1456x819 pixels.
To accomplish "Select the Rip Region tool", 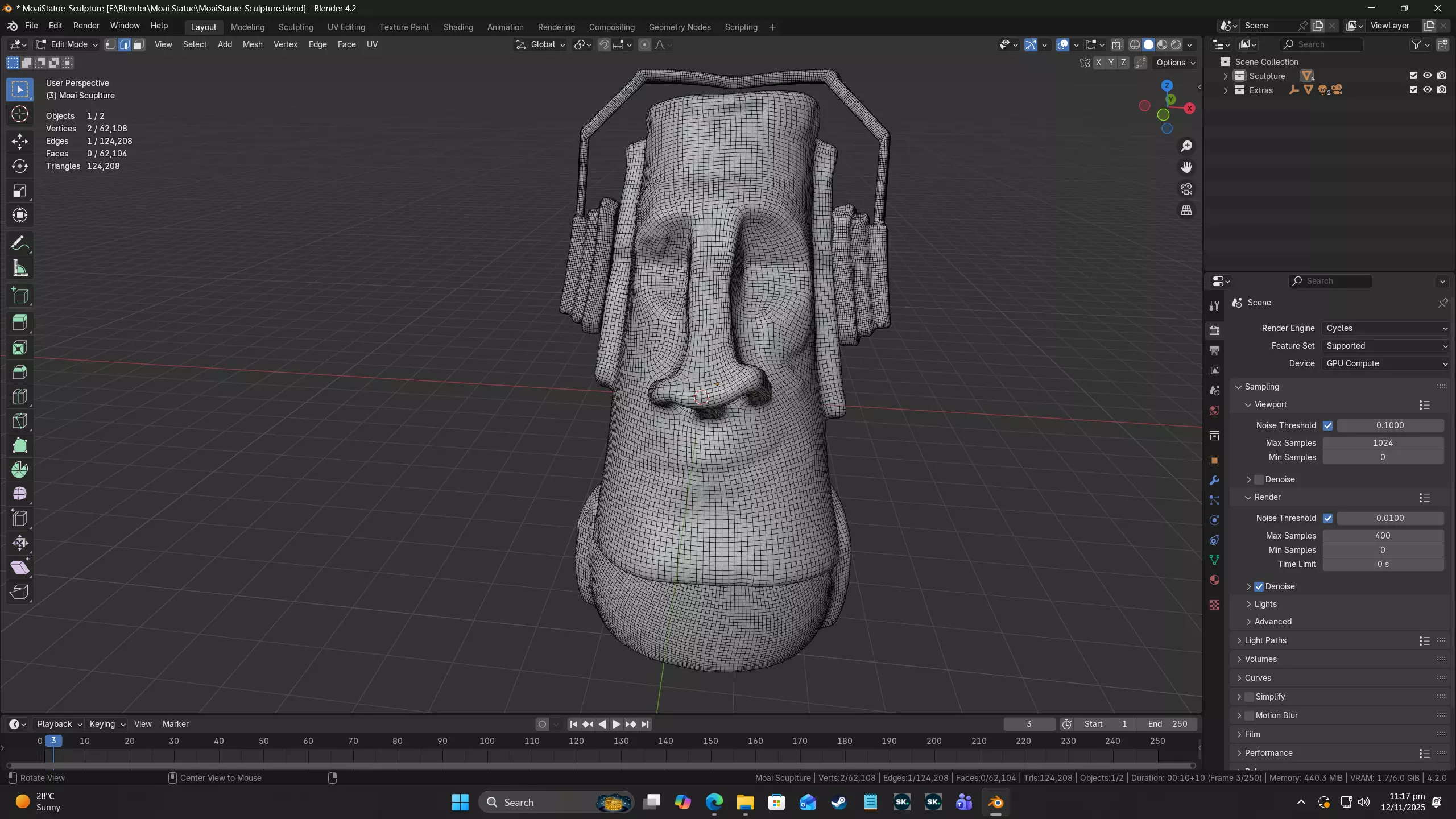I will tap(20, 592).
